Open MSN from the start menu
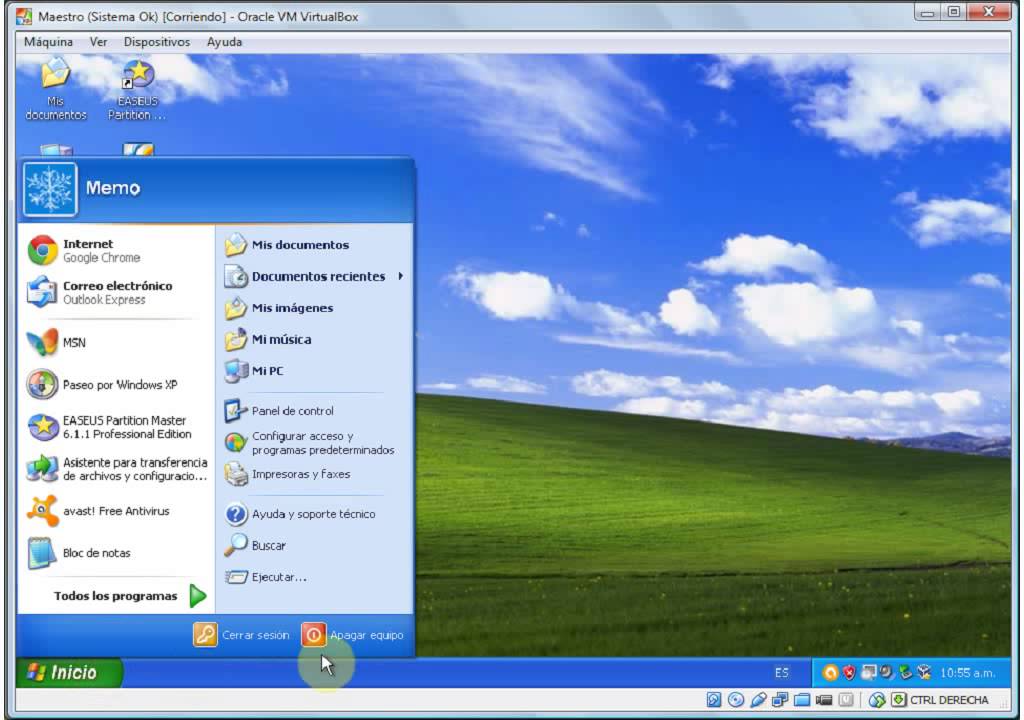1024x720 pixels. click(116, 342)
